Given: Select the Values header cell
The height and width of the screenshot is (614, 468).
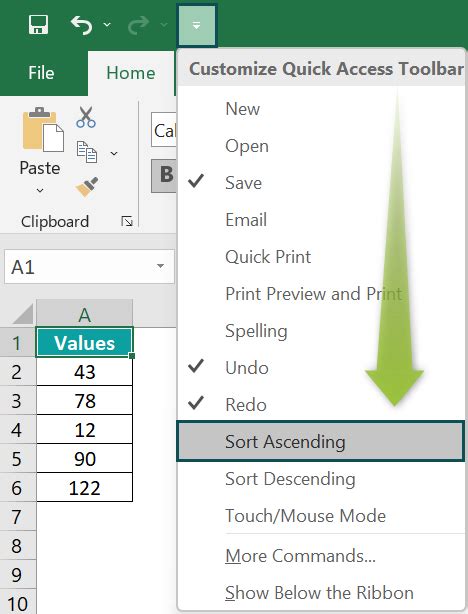Looking at the screenshot, I should click(85, 343).
